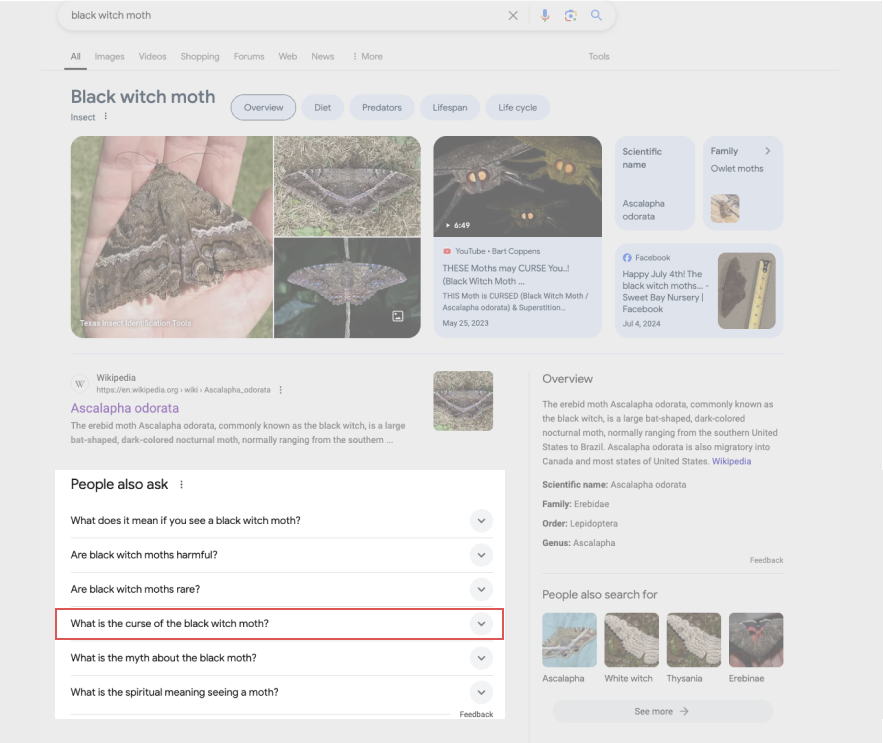Open three-dot menu beside Insect label
This screenshot has height=743, width=883.
tap(105, 117)
